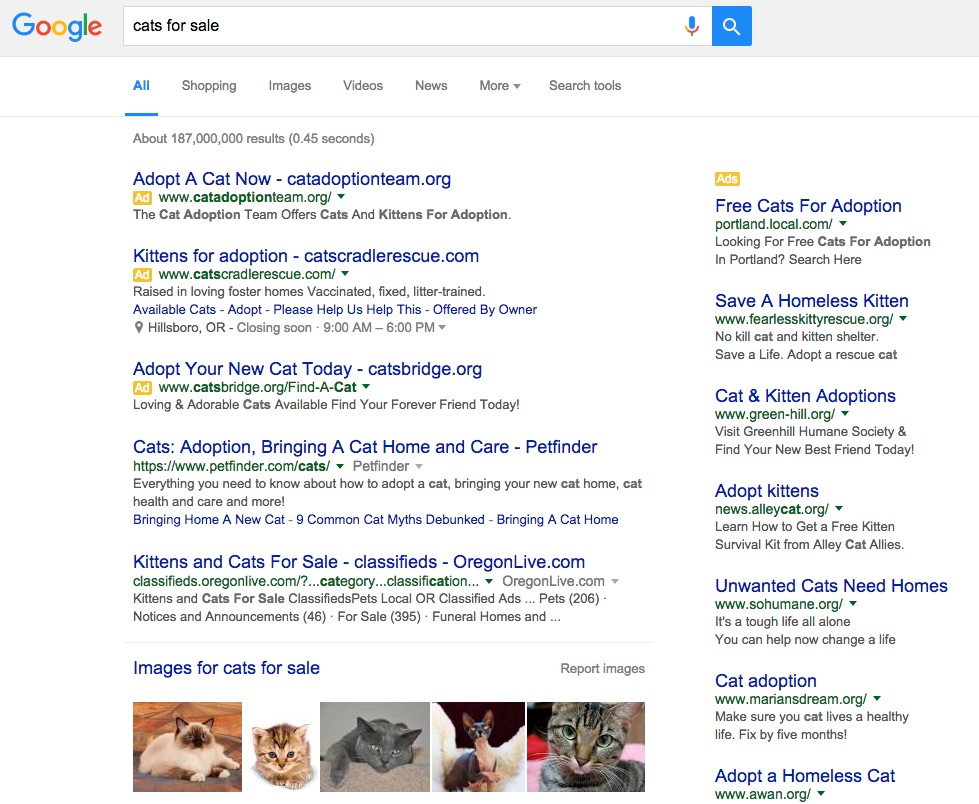Screen dimensions: 979x804
Task: Open the green-eyed tabby cat thumbnail
Action: coord(586,747)
